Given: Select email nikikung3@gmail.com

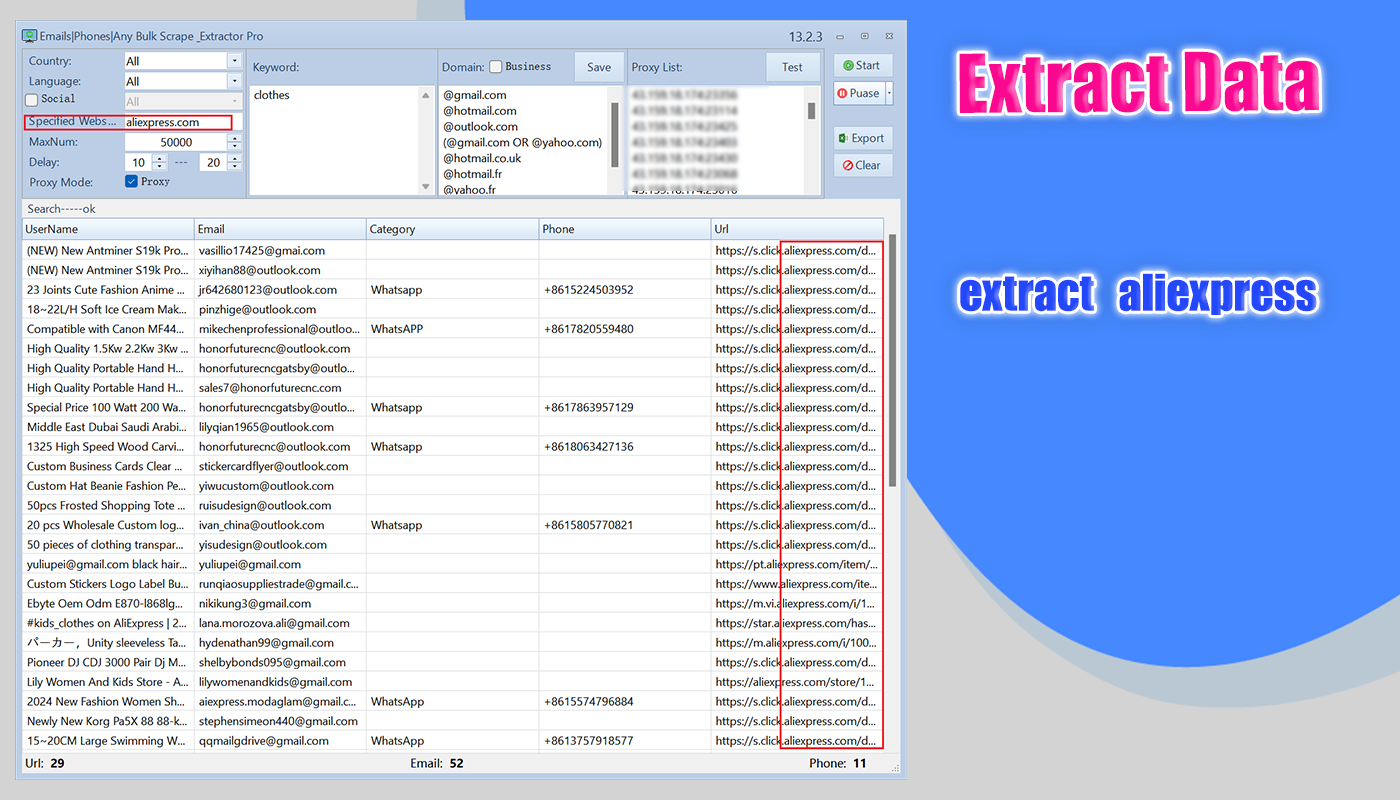Looking at the screenshot, I should tap(255, 603).
